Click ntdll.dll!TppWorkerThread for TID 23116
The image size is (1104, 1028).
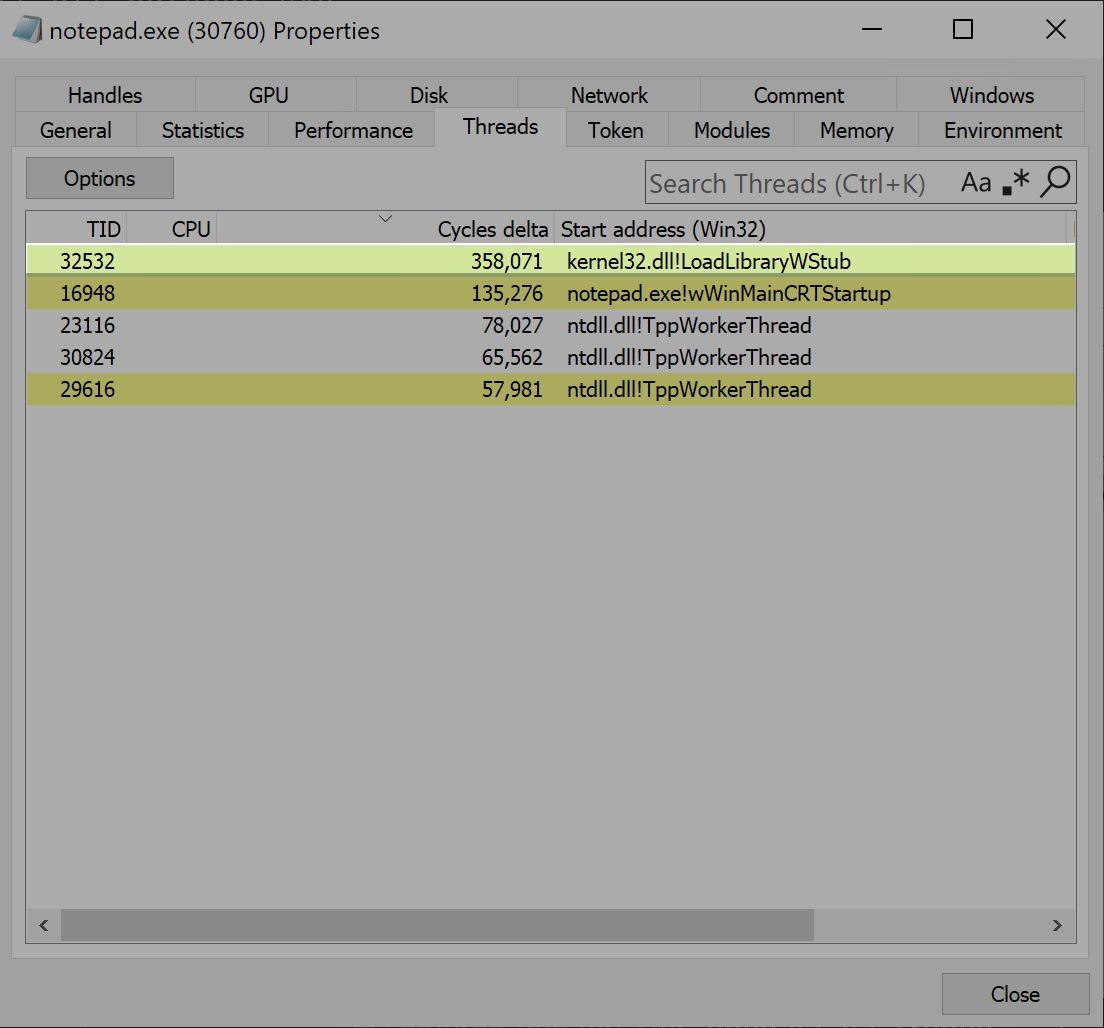[689, 325]
